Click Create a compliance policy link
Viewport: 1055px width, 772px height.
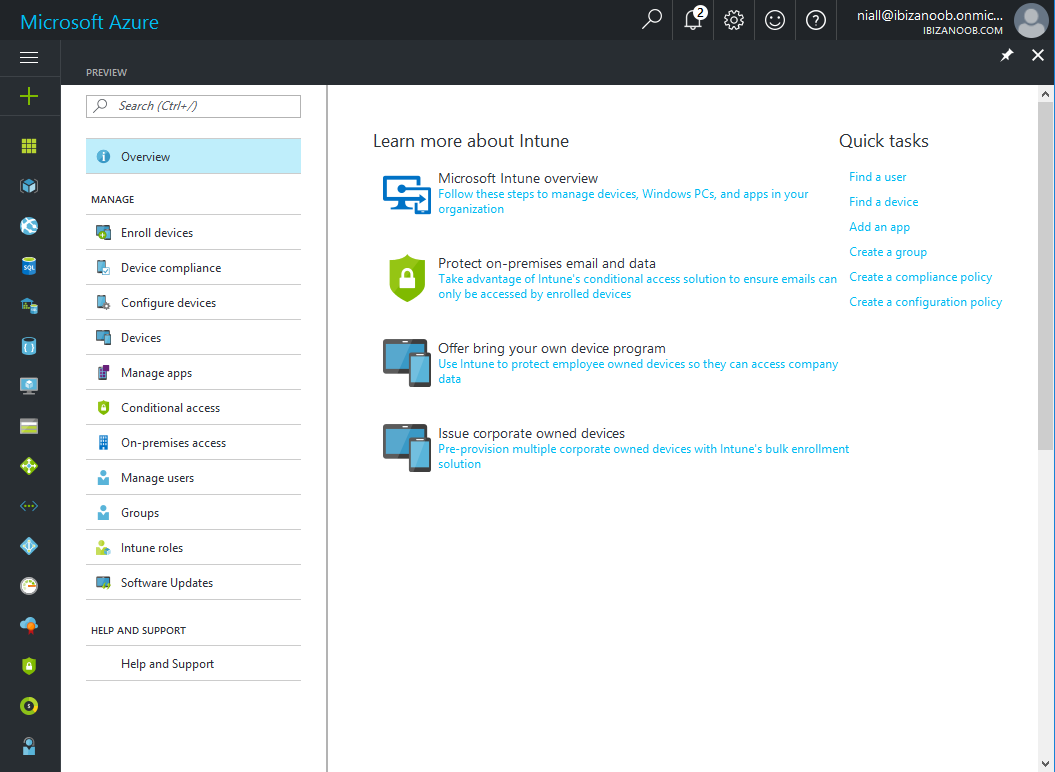pos(920,277)
